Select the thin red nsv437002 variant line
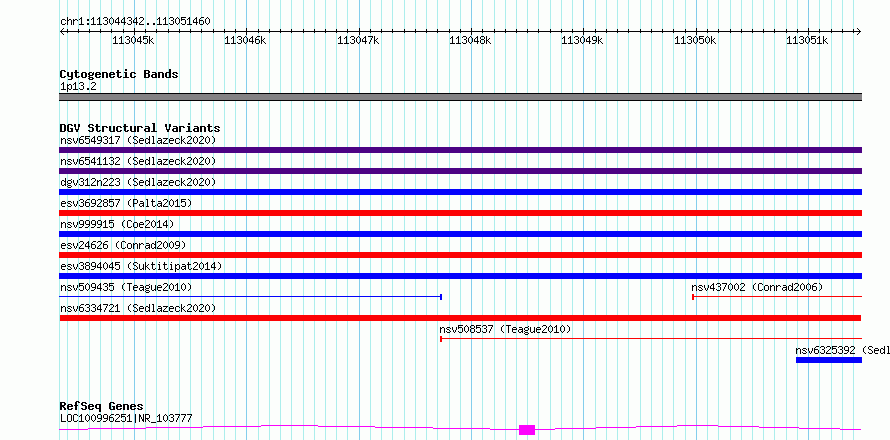Screen dimensions: 890x440 tap(777, 297)
